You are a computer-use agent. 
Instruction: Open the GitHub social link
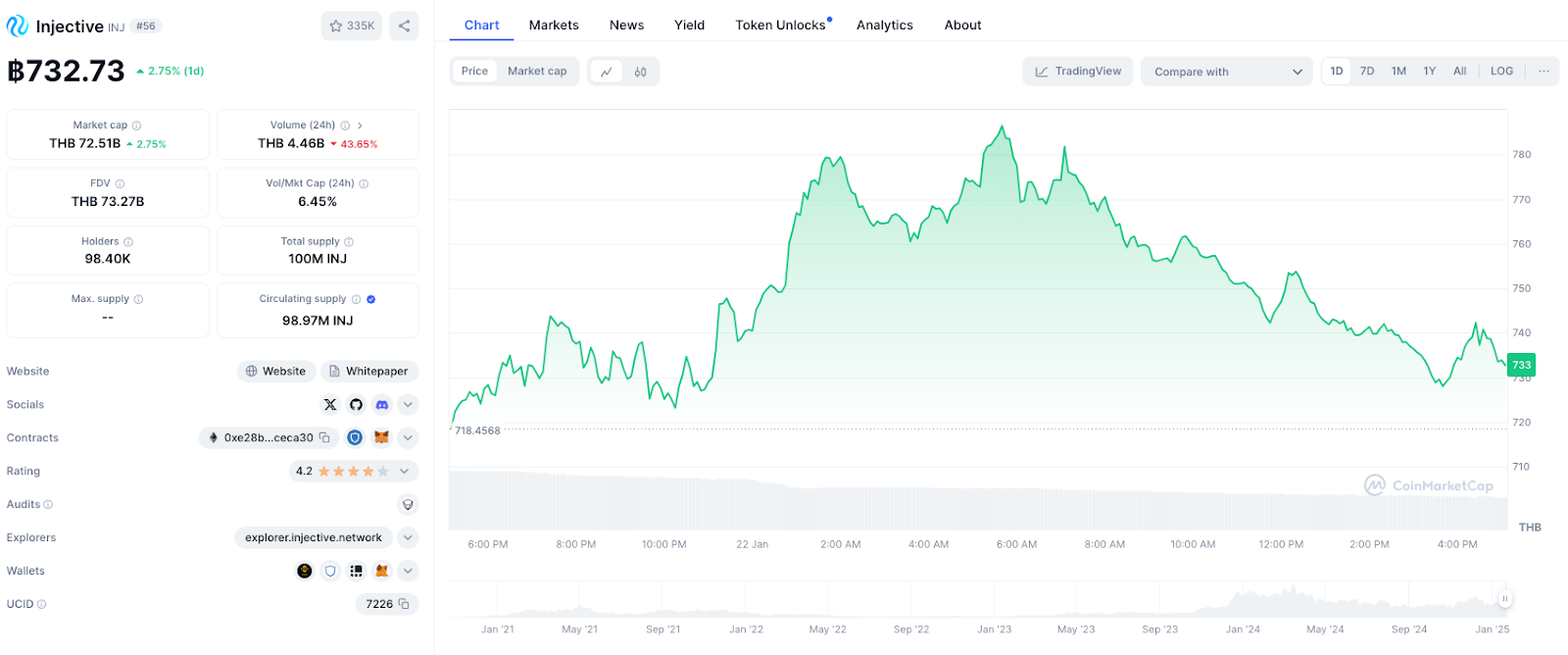pyautogui.click(x=356, y=404)
